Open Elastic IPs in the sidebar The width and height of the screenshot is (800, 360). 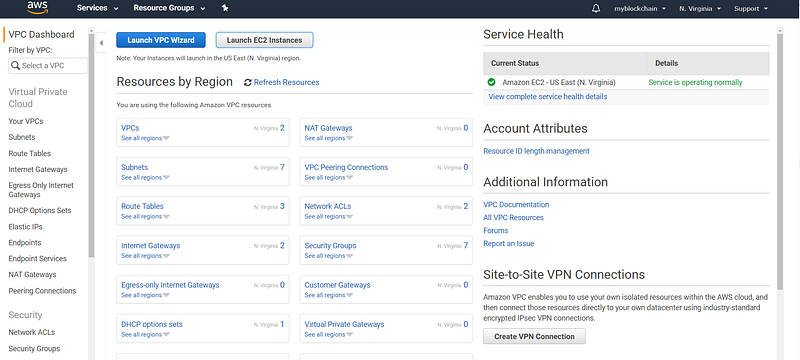point(26,227)
